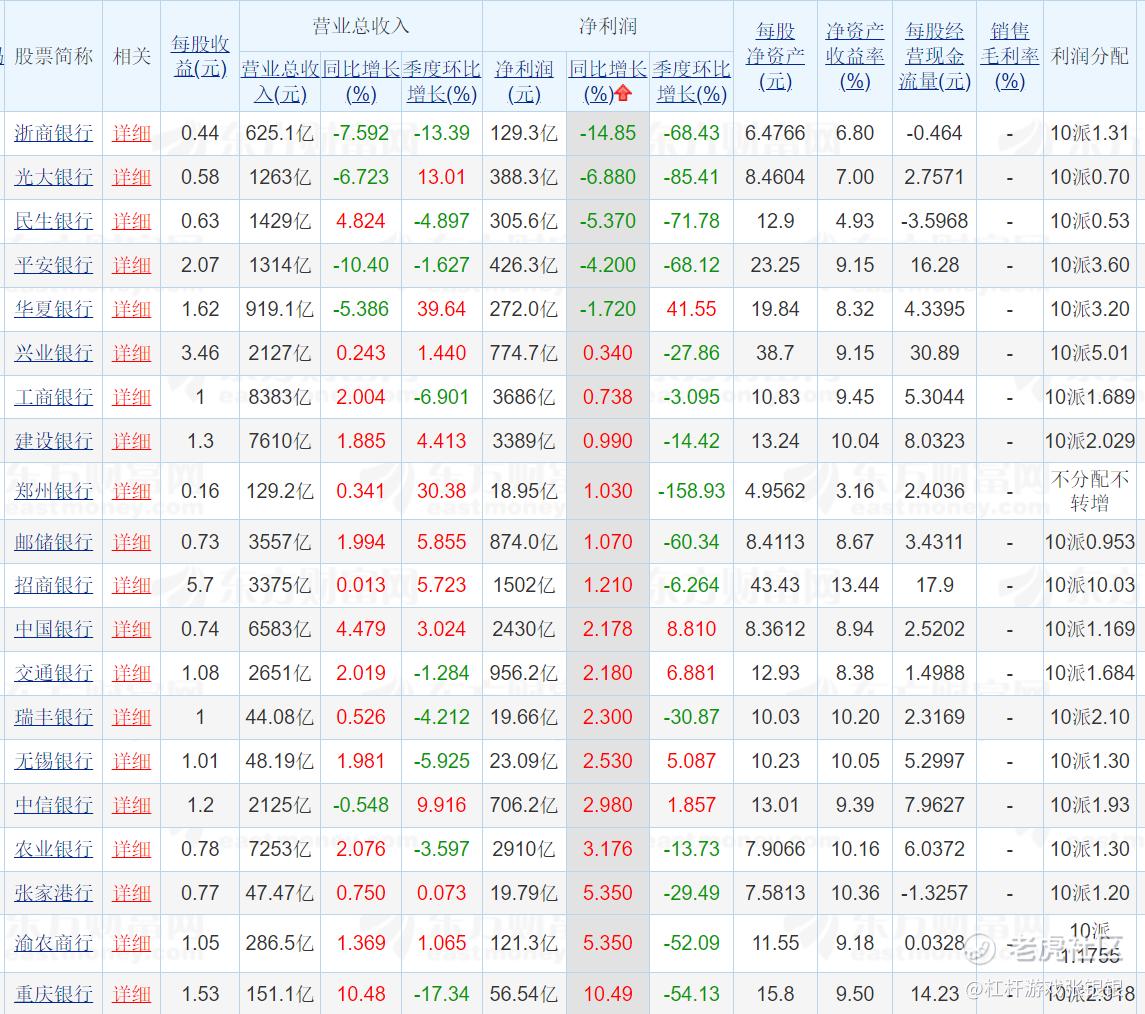The height and width of the screenshot is (1014, 1145).
Task: Open the 重庆银行 stock link
Action: click(x=53, y=994)
